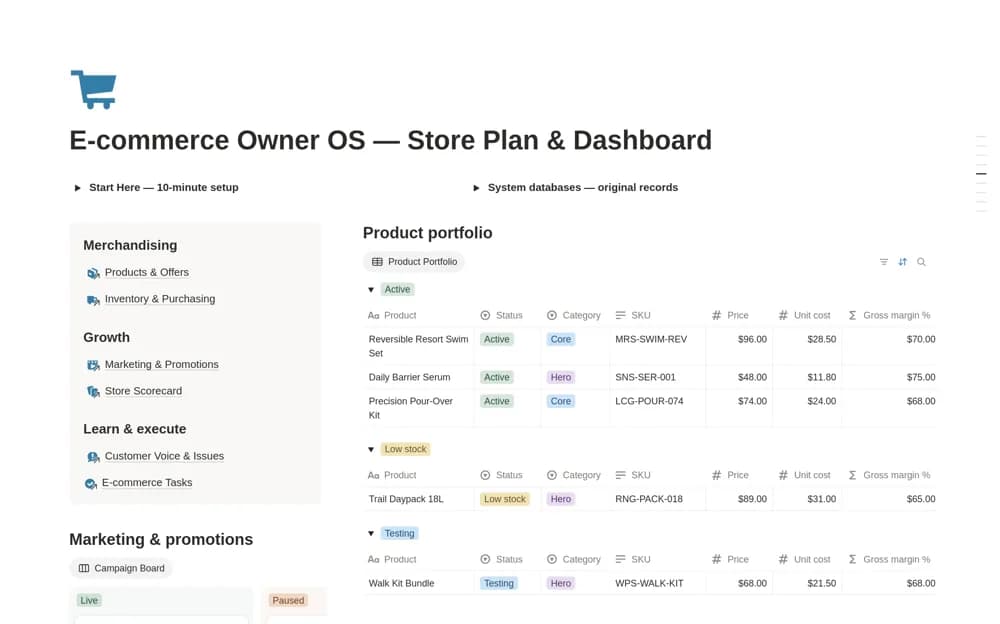Viewport: 1000px width, 624px height.
Task: Click the E-commerce Tasks checkmark icon
Action: 91,484
